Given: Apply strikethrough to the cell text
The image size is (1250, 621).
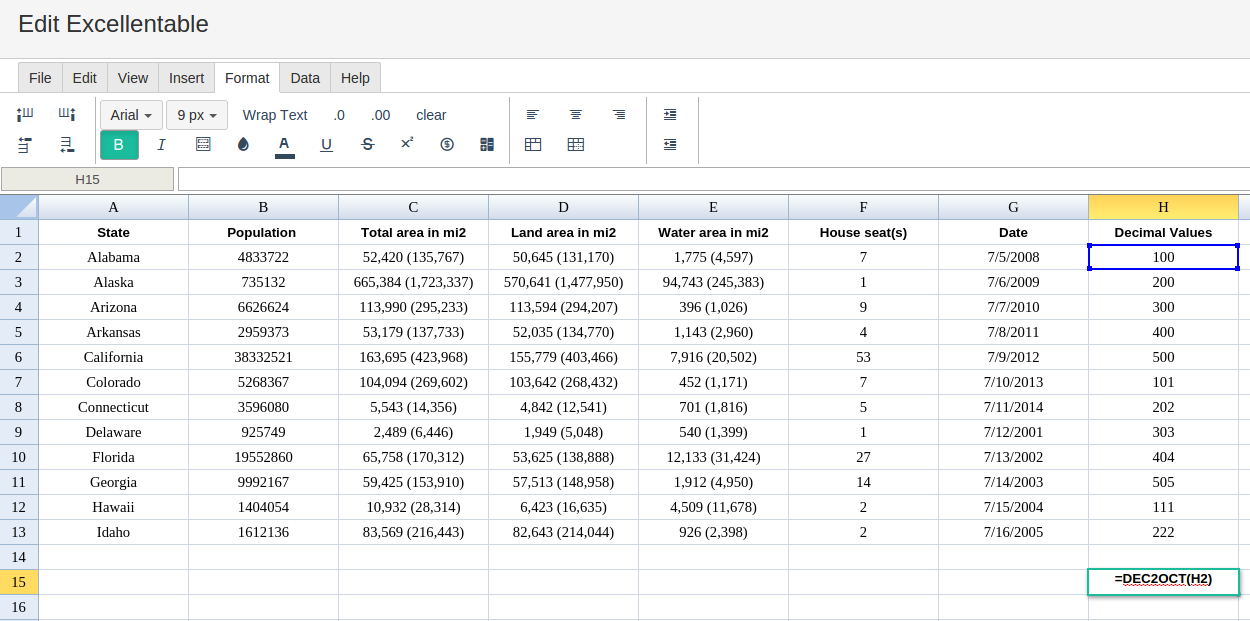Looking at the screenshot, I should pos(367,145).
